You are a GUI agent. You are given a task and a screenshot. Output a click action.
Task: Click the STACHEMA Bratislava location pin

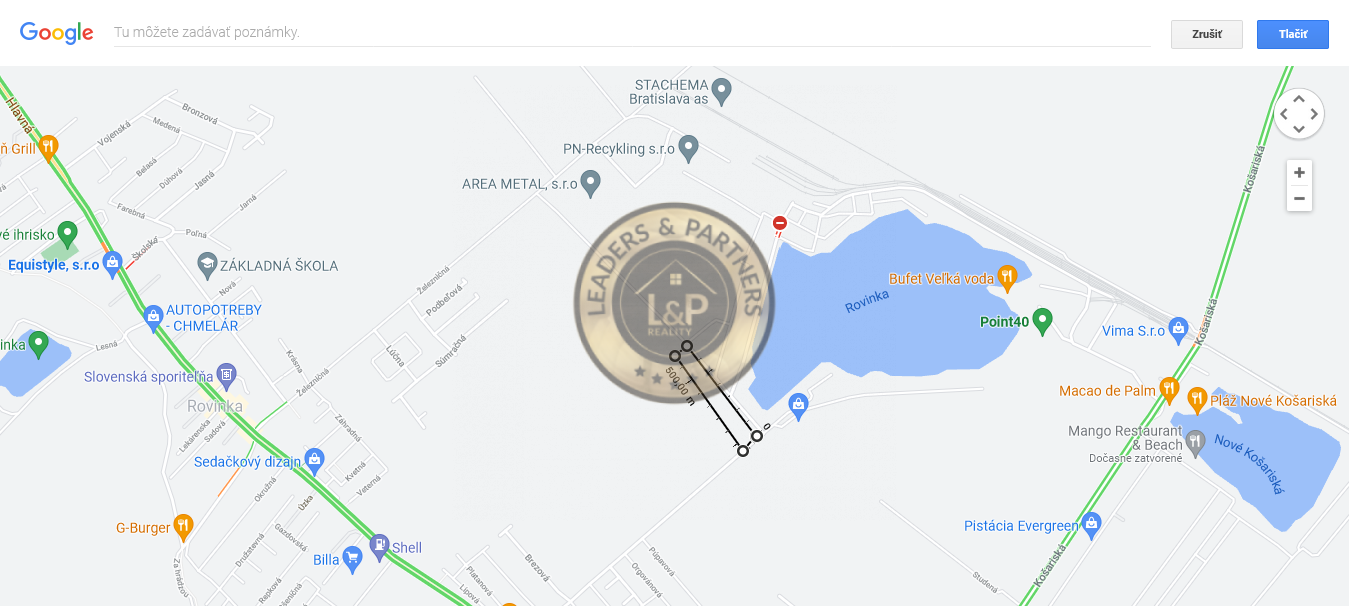pos(721,91)
